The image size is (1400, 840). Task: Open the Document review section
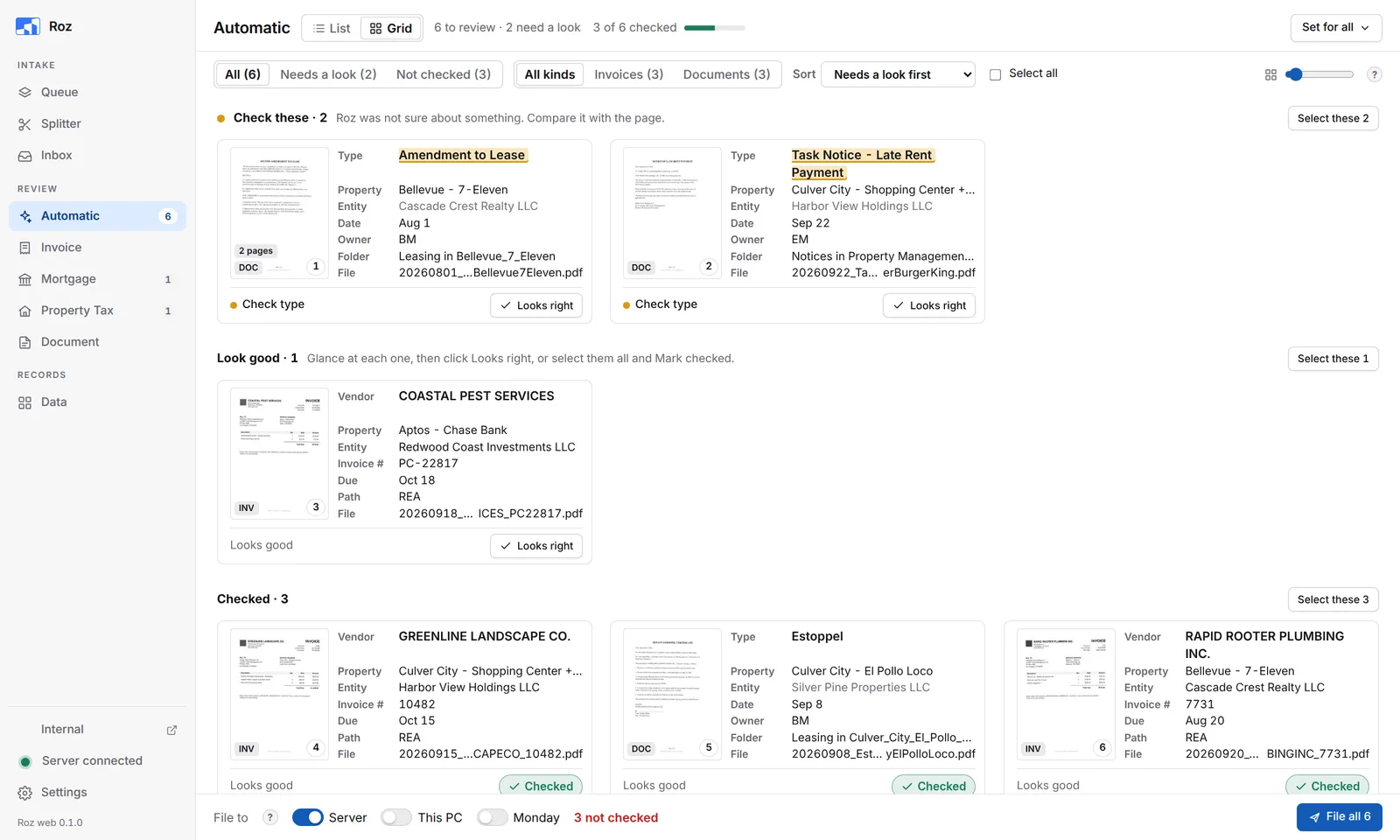pyautogui.click(x=97, y=342)
